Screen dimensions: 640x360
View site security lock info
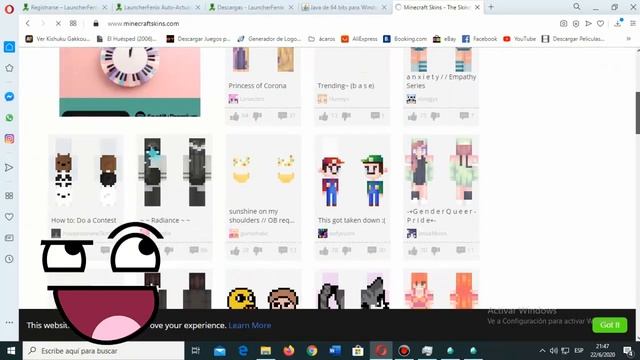[x=96, y=24]
